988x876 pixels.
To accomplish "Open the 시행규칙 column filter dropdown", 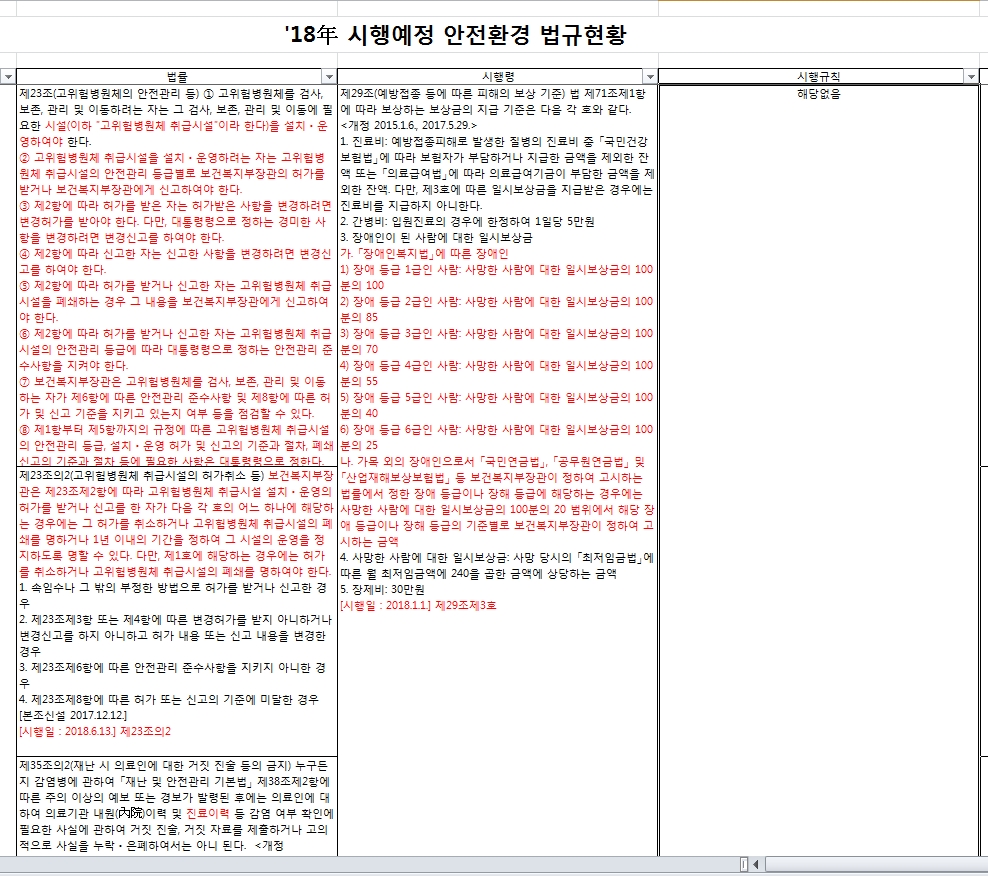I will click(970, 77).
